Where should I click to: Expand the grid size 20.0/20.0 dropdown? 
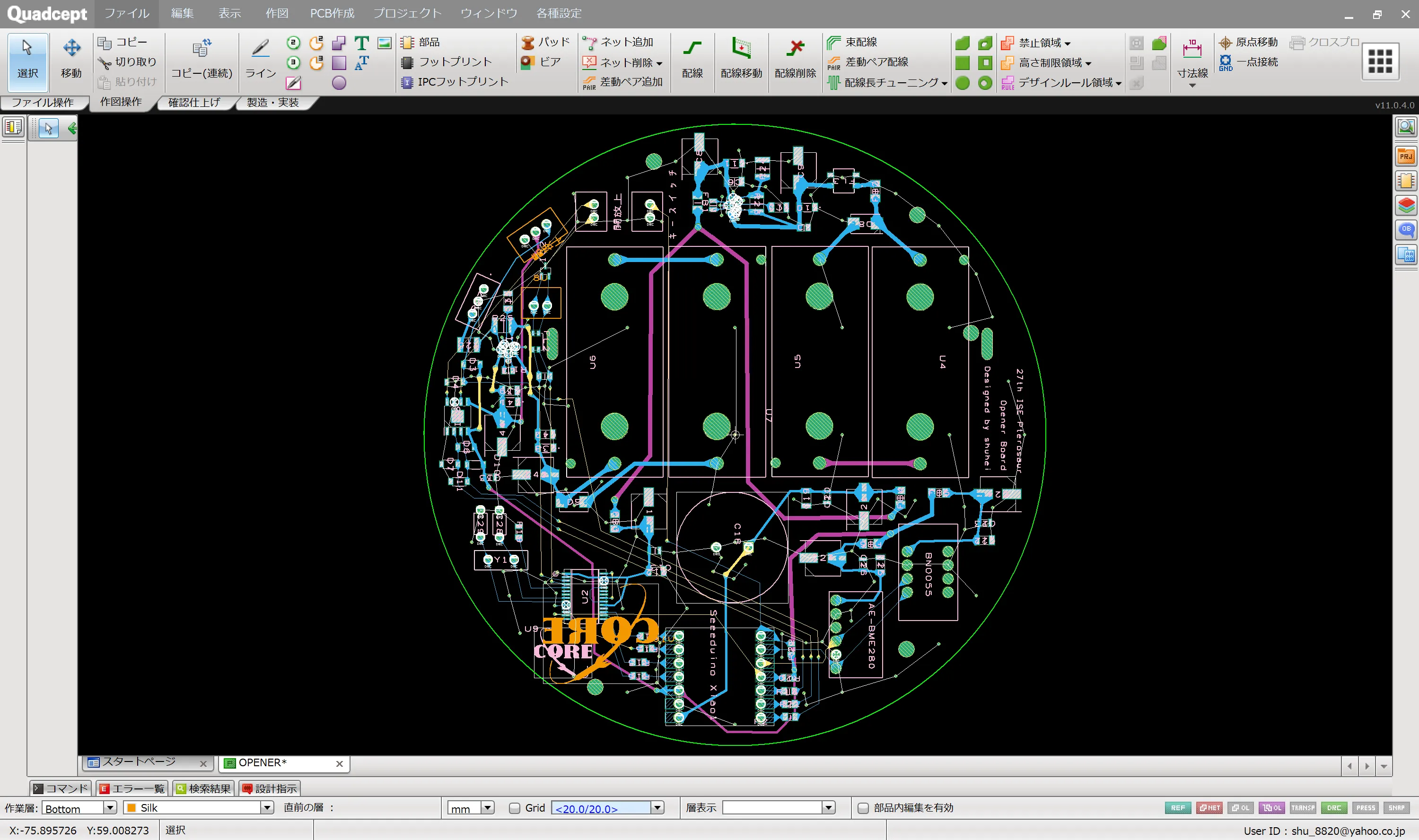pos(657,808)
